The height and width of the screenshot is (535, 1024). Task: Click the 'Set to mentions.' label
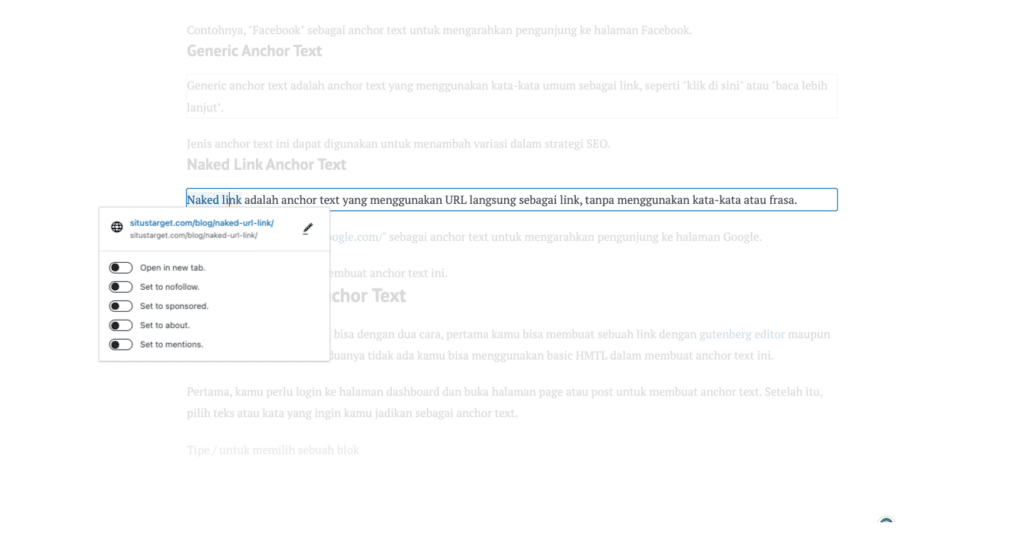(171, 344)
